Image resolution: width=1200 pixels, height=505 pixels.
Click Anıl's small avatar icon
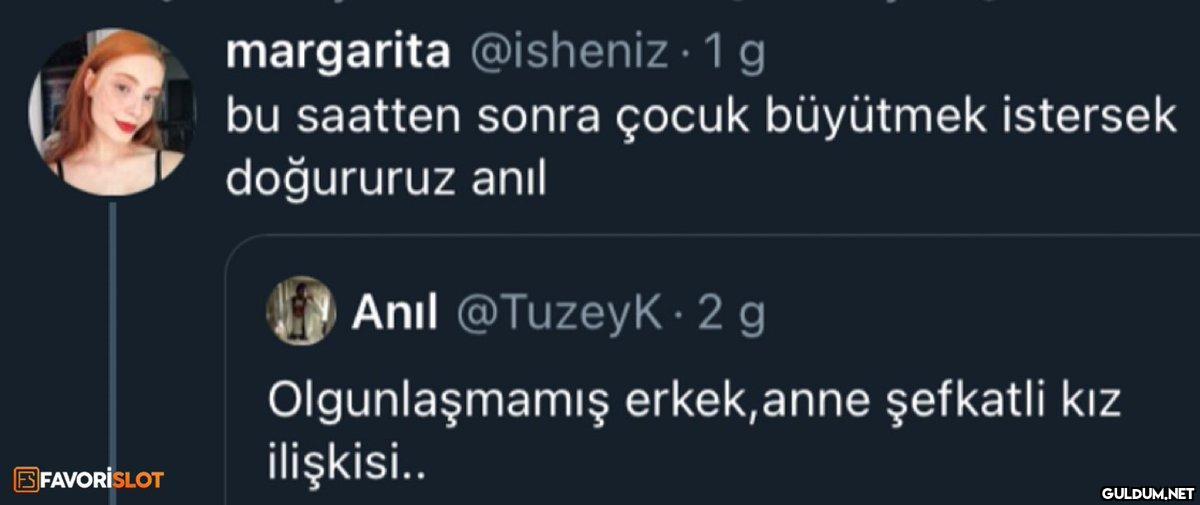(x=300, y=309)
